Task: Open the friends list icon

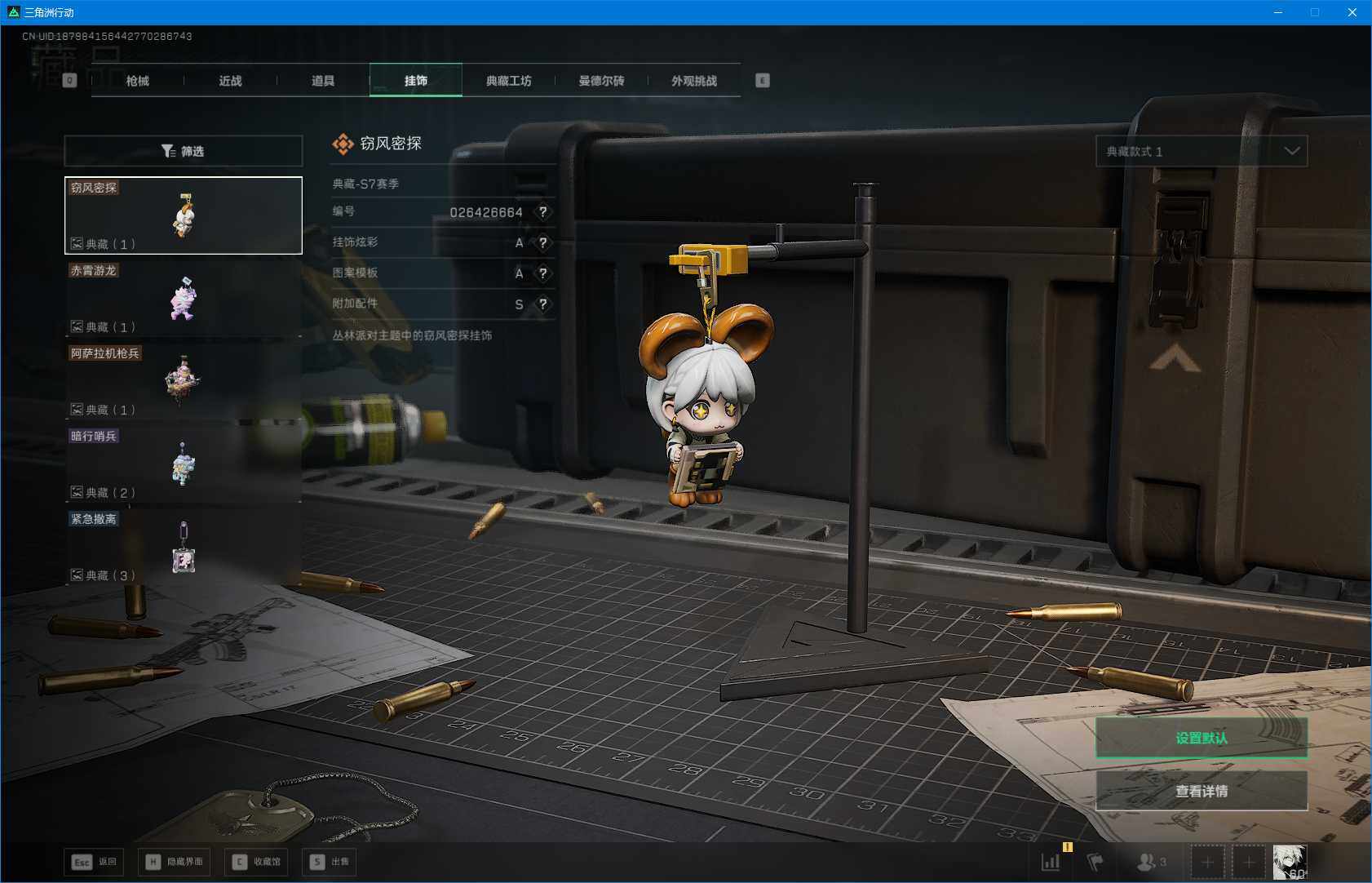Action: [1150, 862]
